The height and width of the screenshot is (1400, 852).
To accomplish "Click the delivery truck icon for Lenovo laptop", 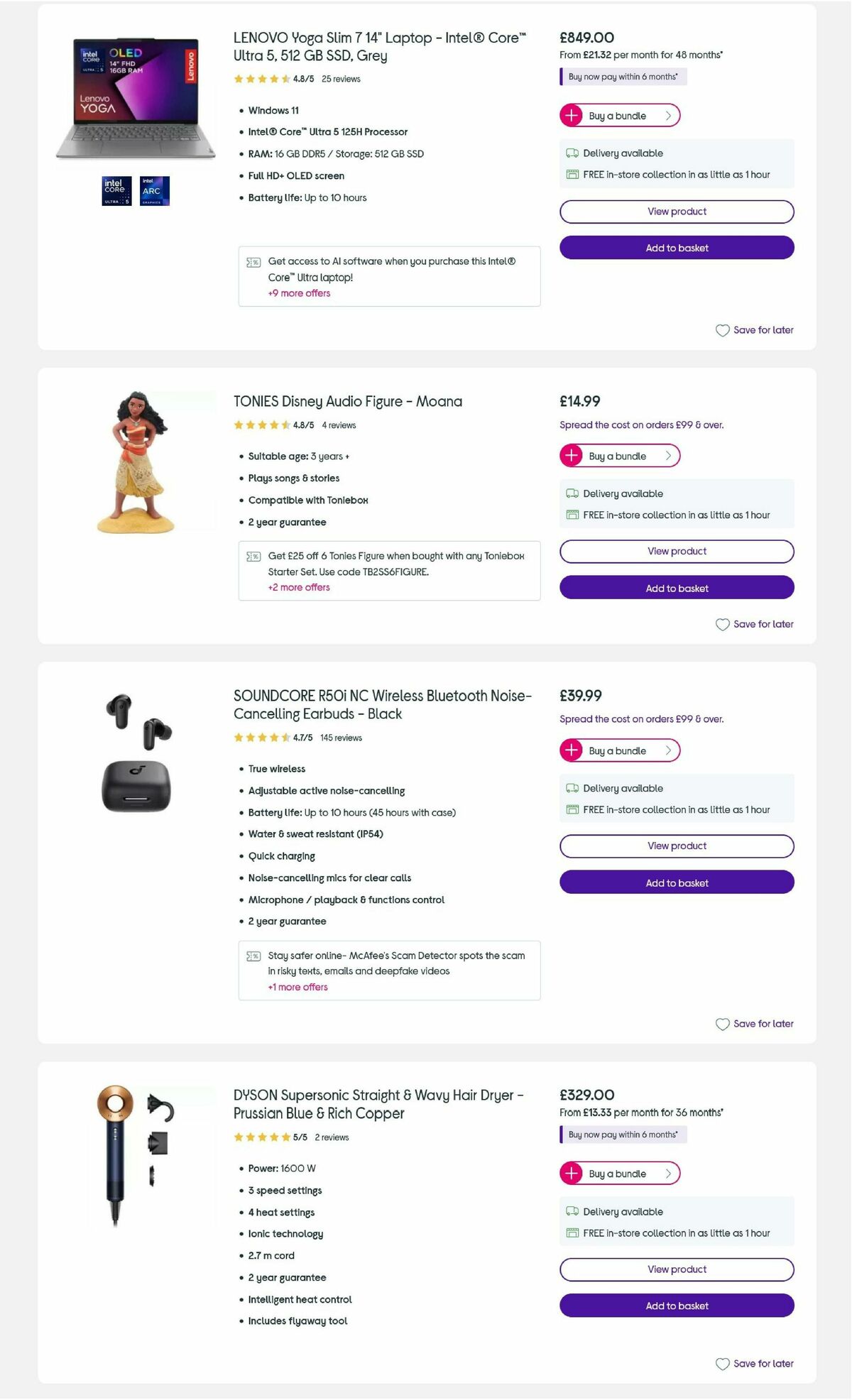I will (x=572, y=153).
